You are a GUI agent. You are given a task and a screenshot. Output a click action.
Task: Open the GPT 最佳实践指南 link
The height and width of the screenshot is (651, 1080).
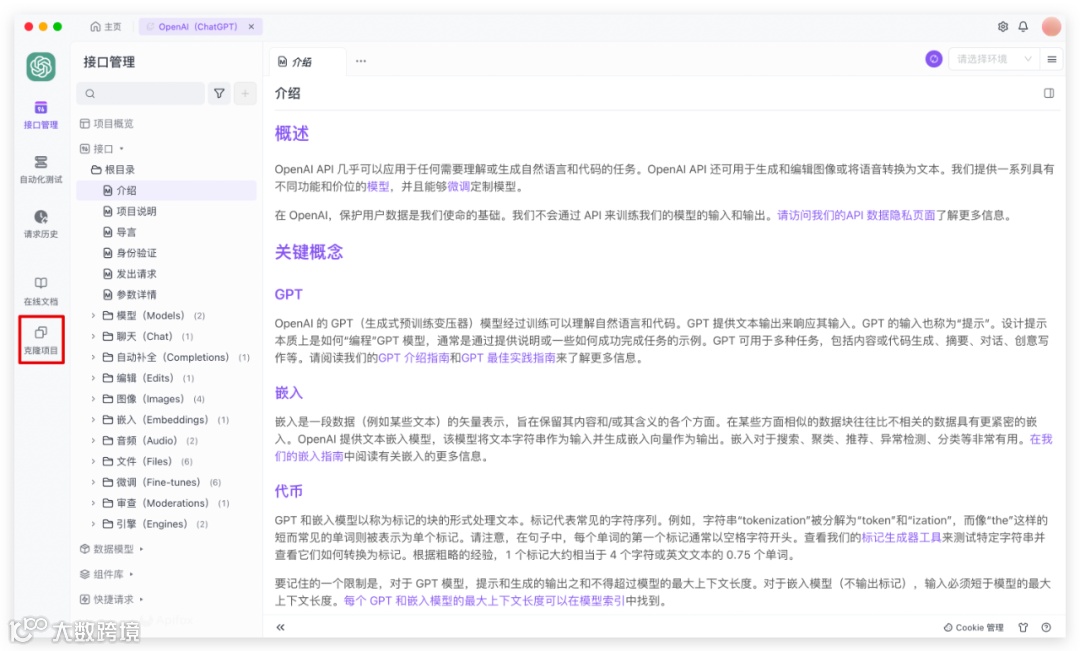click(x=508, y=358)
